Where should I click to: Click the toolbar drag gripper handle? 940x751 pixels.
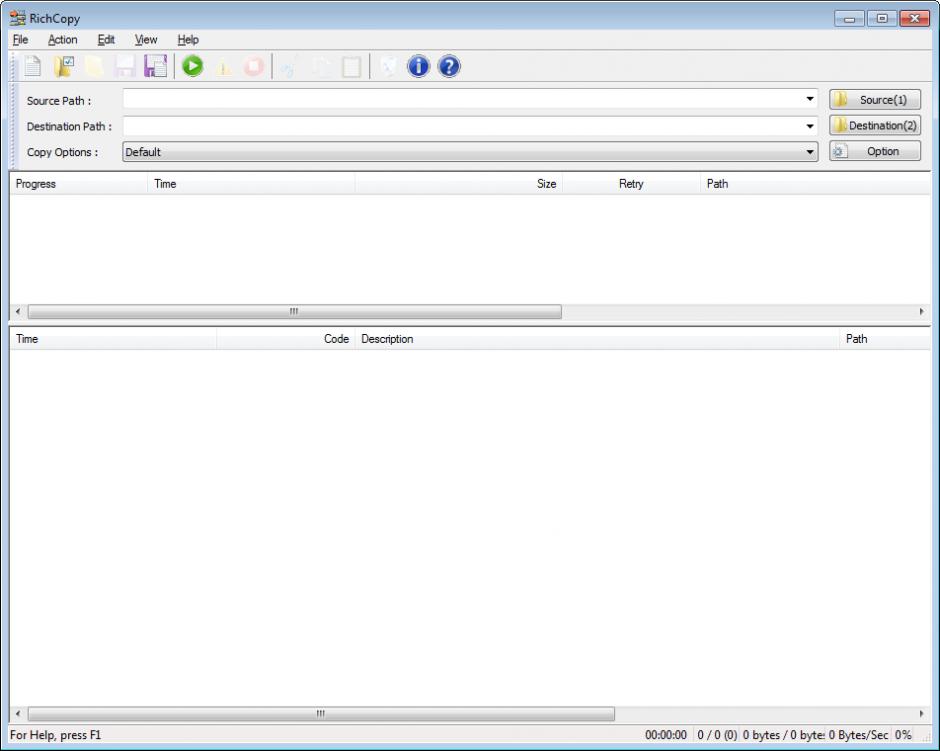(14, 67)
